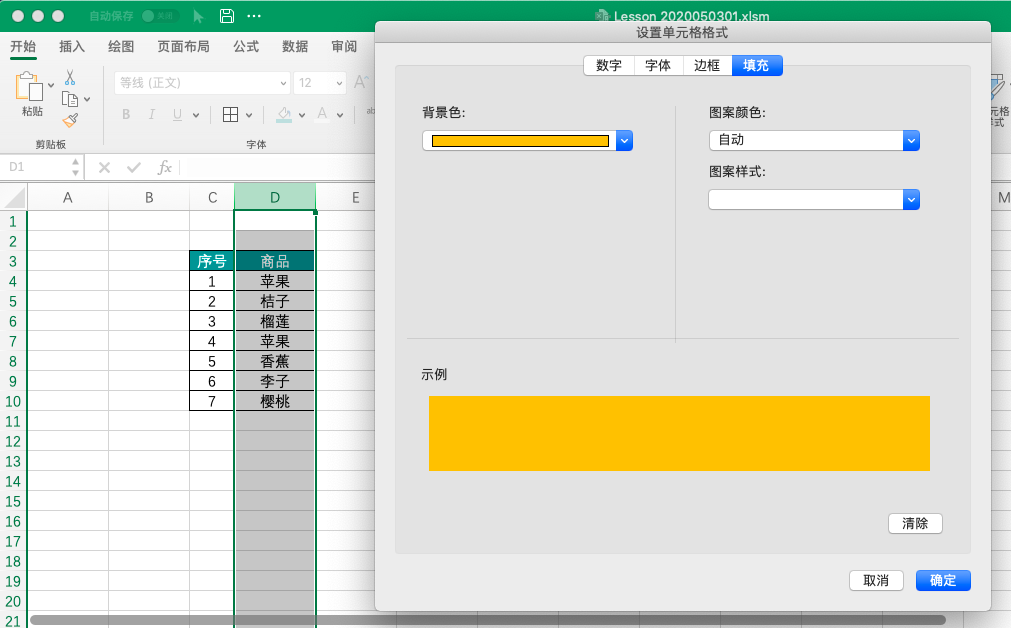Screen dimensions: 1011x628
Task: Click the Name Box showing D1
Action: (x=36, y=168)
